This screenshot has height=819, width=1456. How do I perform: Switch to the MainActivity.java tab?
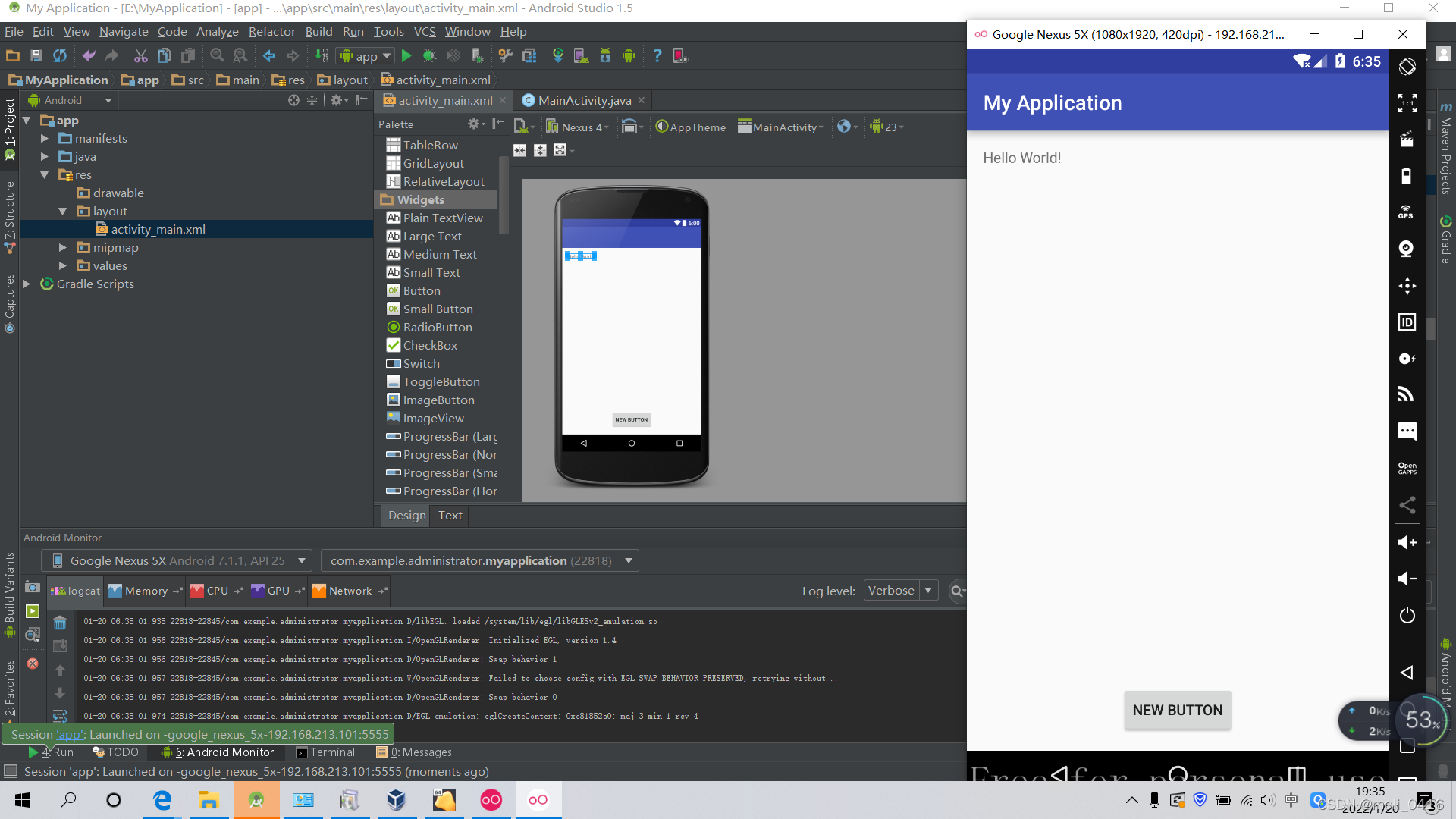(583, 100)
